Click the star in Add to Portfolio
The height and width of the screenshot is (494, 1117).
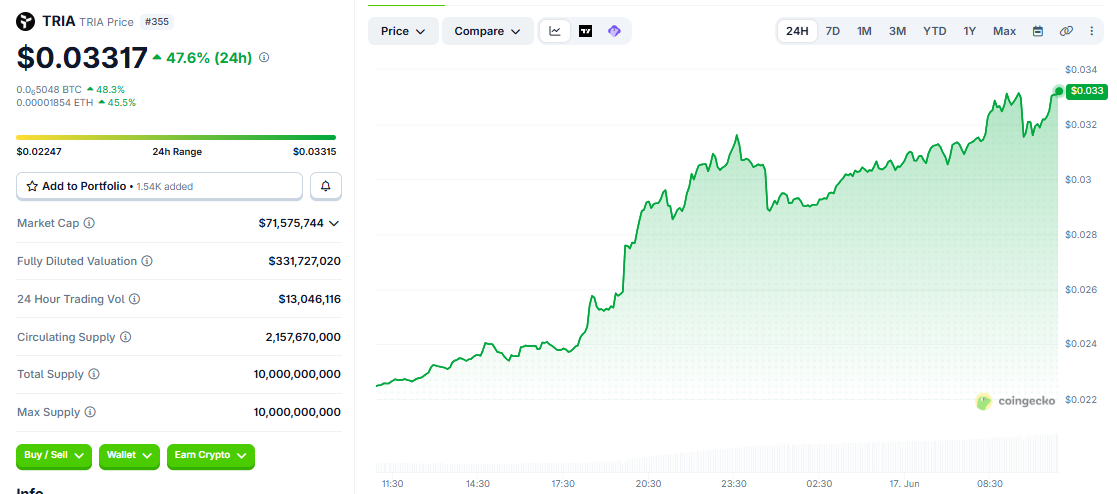tap(32, 186)
